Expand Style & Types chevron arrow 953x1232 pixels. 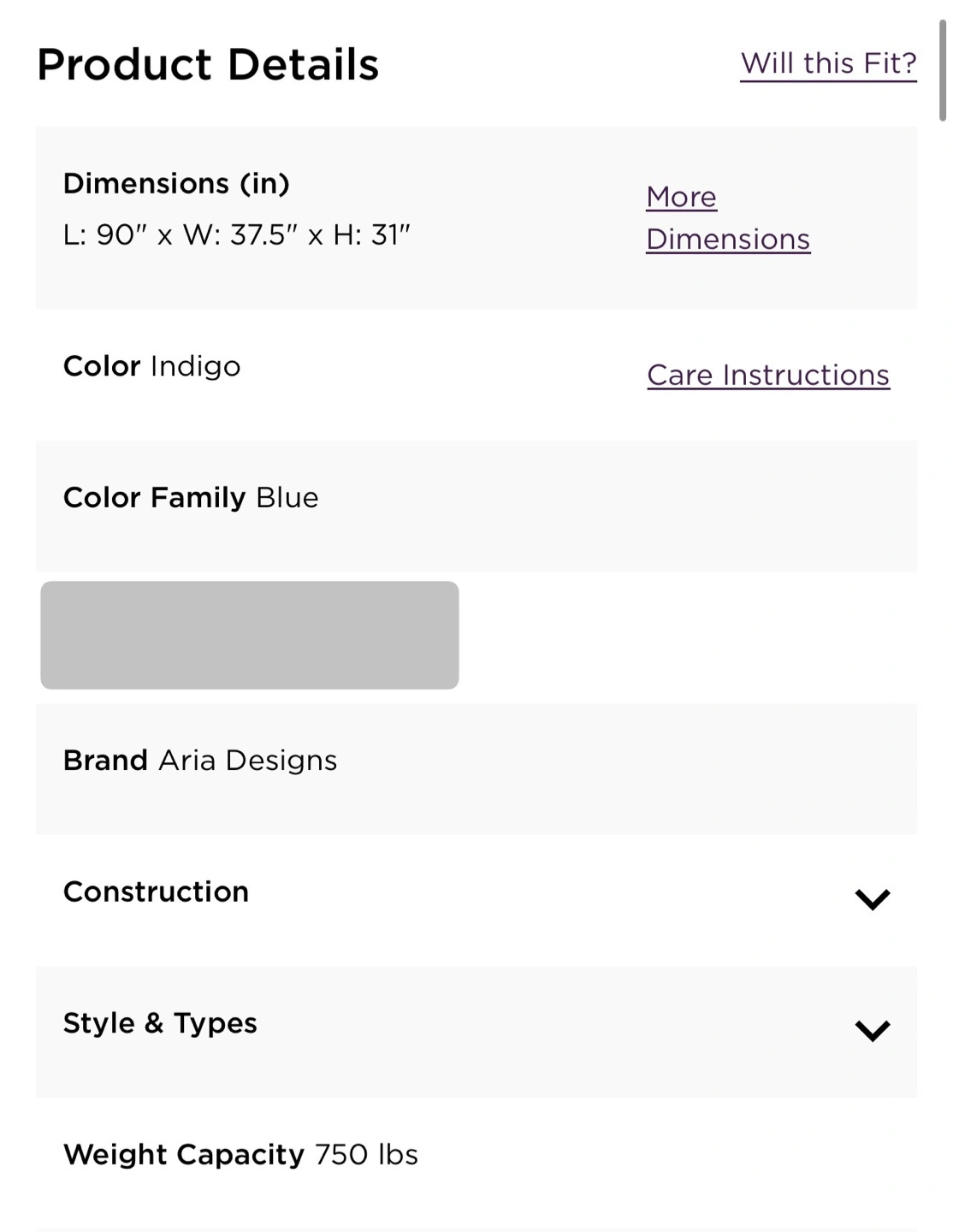[x=873, y=1030]
